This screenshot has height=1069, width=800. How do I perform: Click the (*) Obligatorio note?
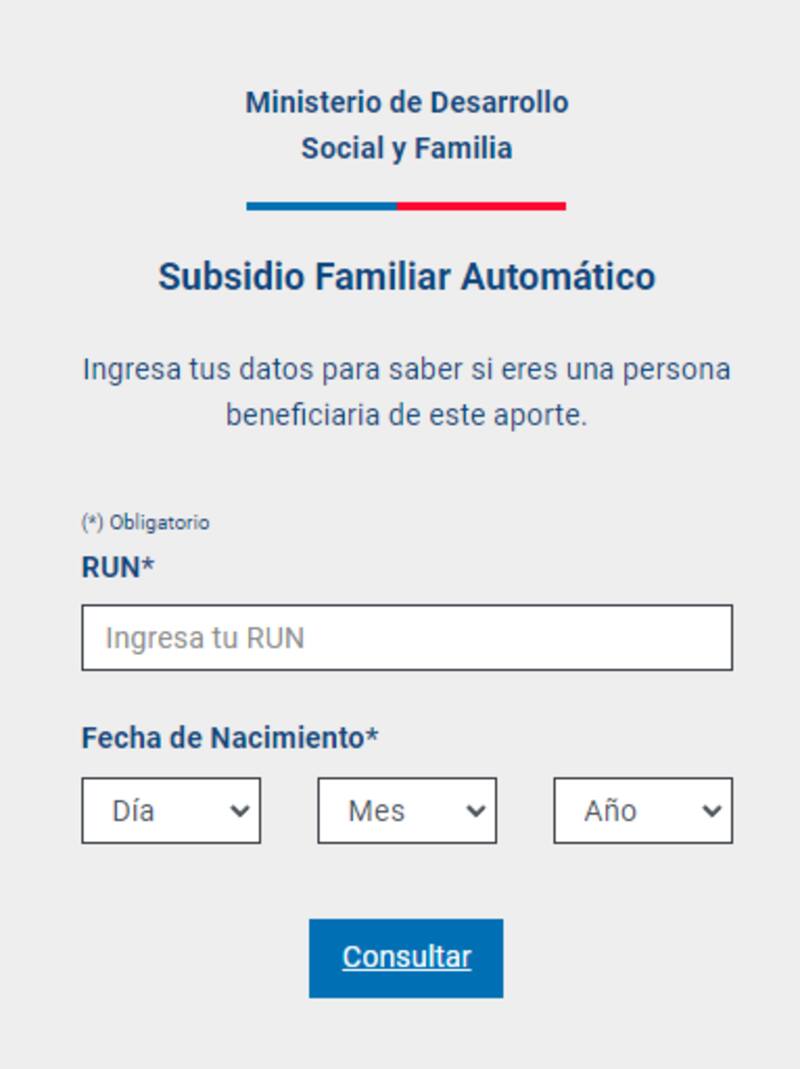point(146,521)
